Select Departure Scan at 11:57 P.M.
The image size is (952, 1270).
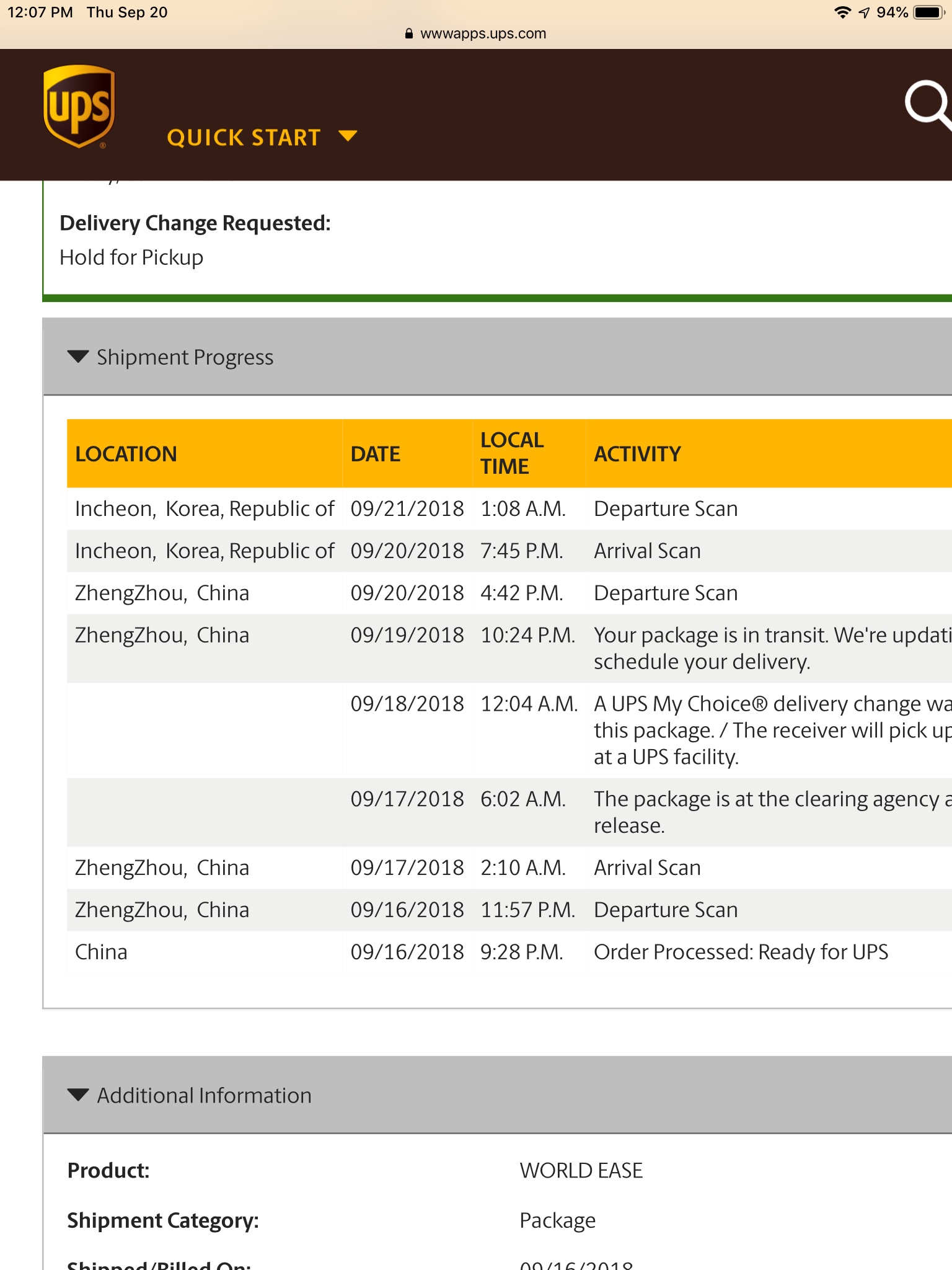666,910
